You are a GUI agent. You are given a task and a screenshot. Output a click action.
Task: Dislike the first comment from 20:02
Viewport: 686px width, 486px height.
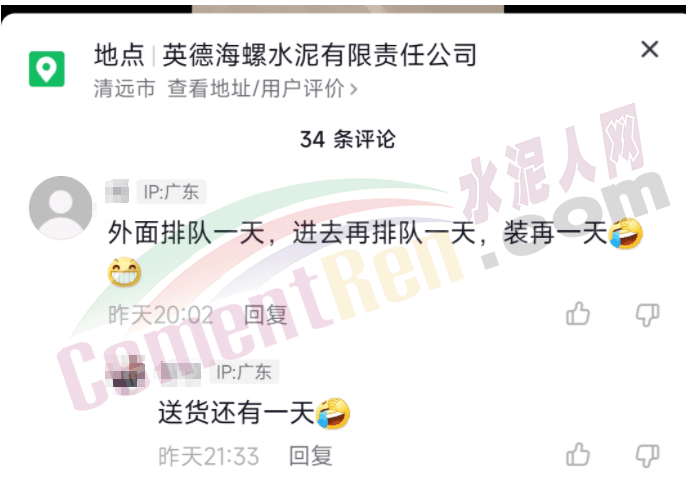pos(648,315)
